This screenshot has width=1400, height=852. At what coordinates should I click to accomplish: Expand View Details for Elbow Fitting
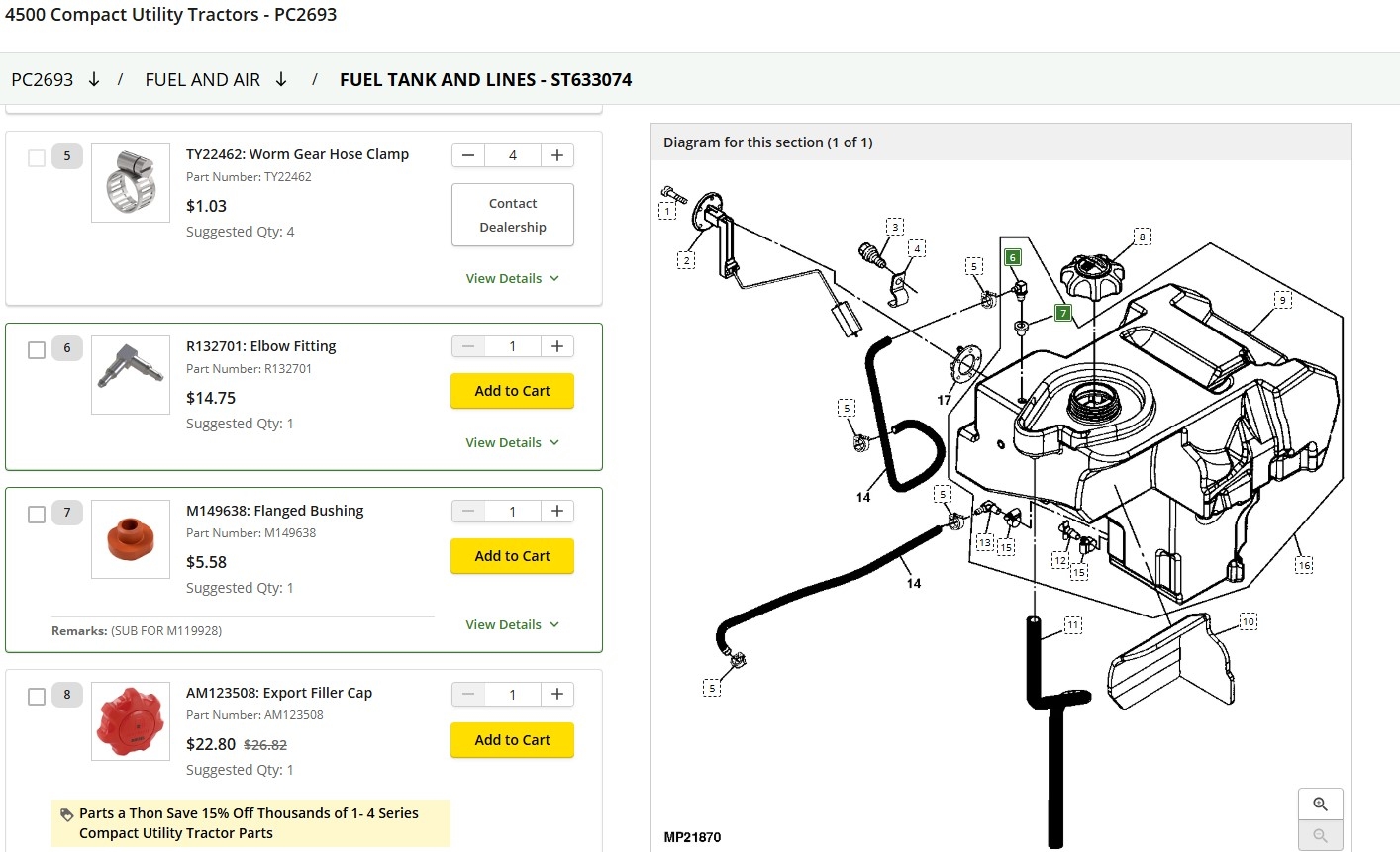tap(513, 442)
